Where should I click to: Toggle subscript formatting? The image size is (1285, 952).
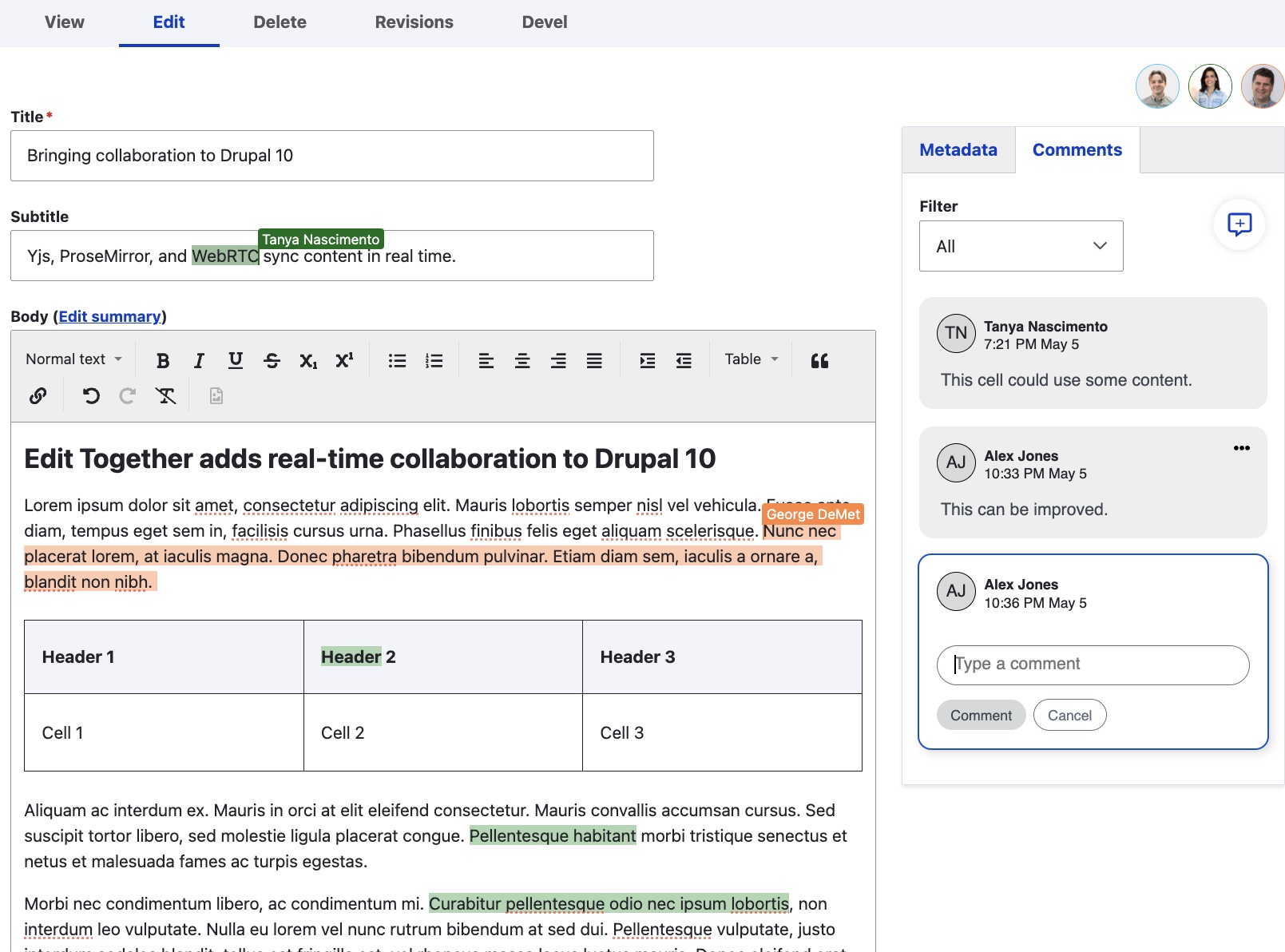[308, 361]
